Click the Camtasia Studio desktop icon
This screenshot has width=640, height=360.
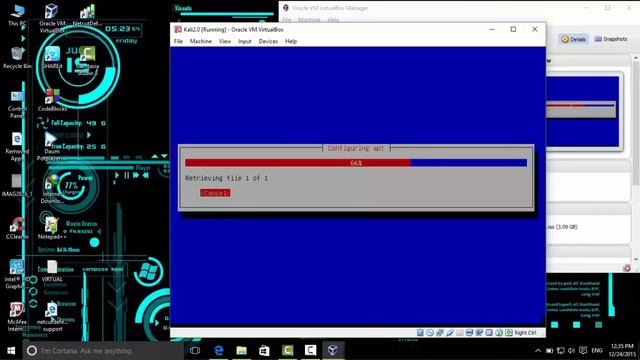[87, 60]
